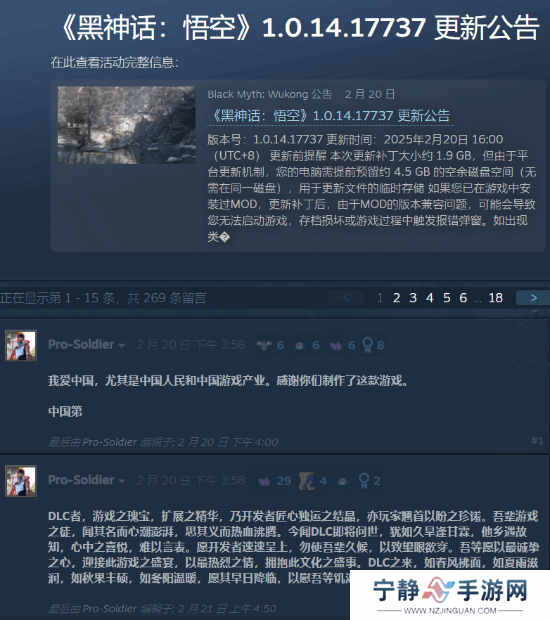Jump to comments page 18
Image resolution: width=550 pixels, height=620 pixels.
point(495,298)
